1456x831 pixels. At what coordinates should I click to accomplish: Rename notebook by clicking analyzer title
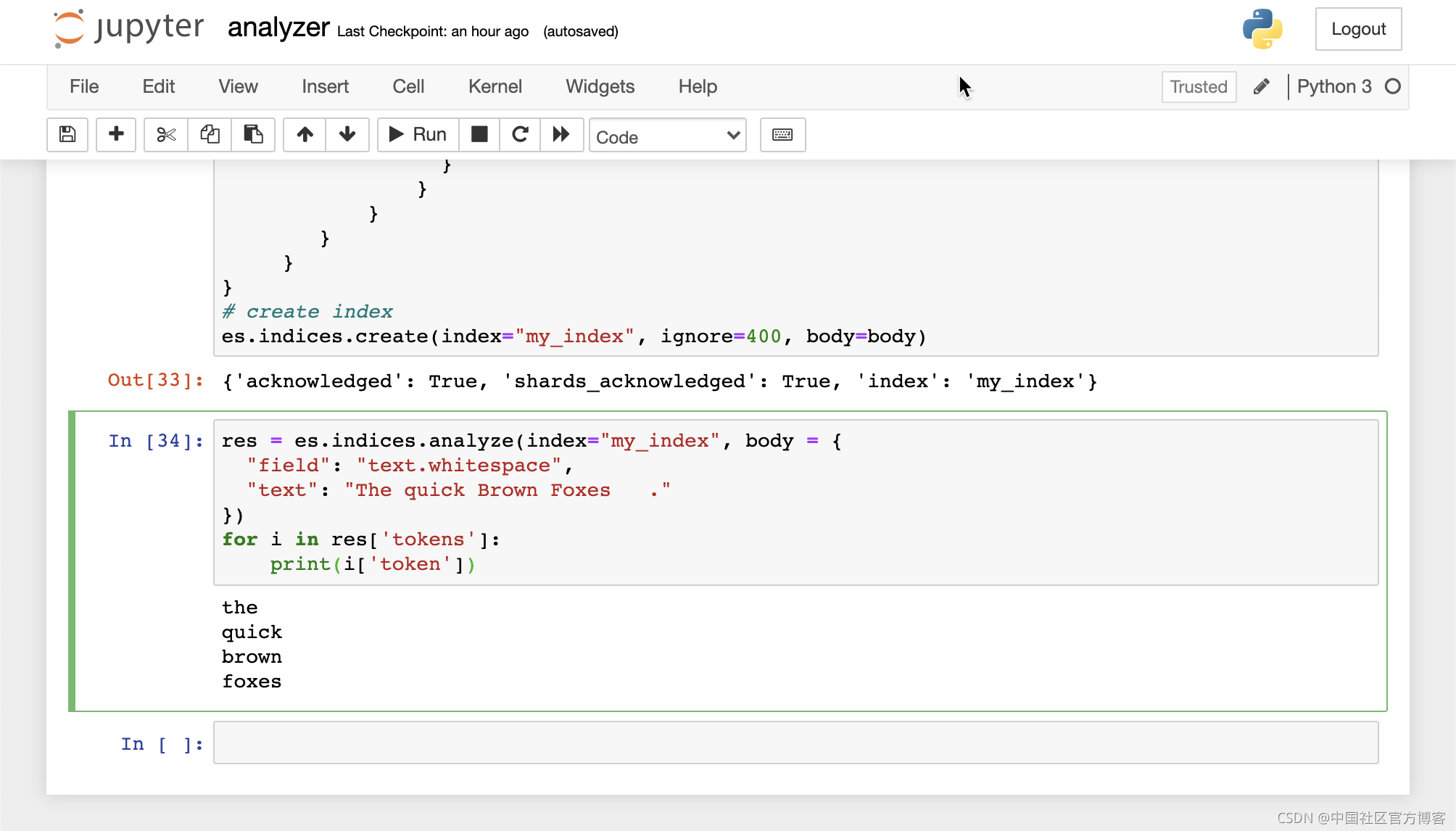coord(278,29)
